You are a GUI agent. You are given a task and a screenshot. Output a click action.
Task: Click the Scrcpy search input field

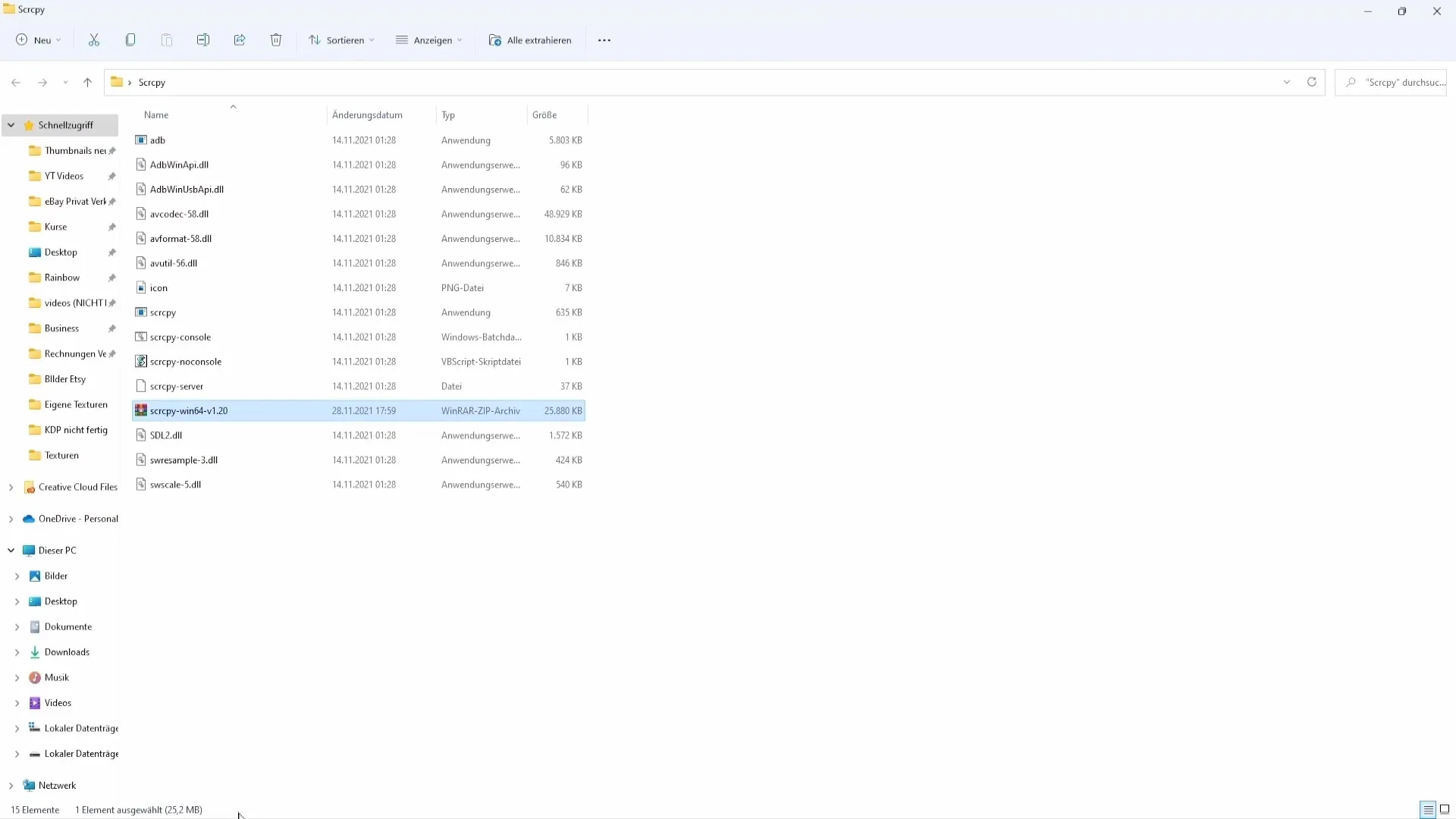[1391, 83]
